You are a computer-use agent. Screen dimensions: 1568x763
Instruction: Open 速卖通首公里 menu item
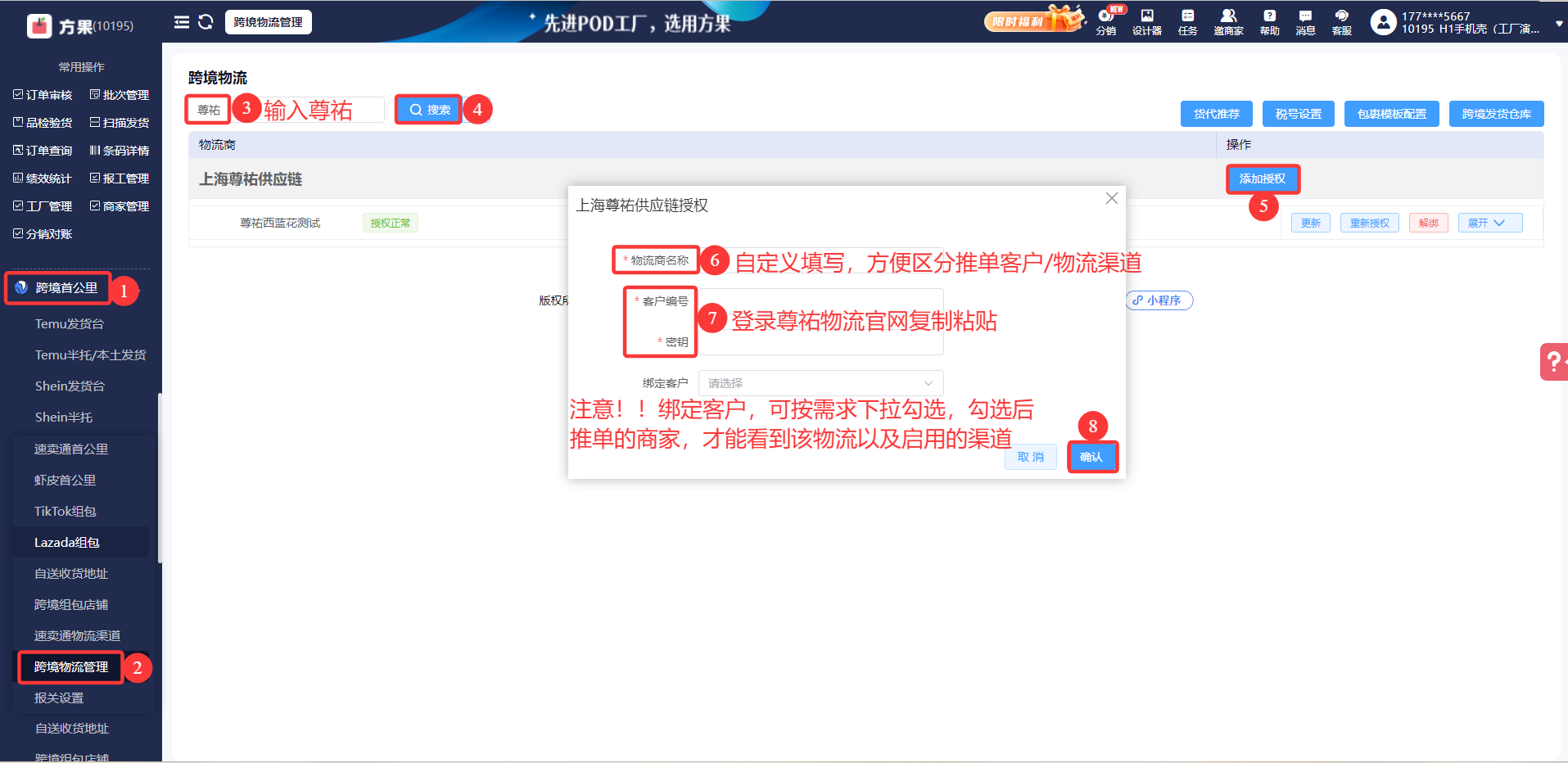click(71, 449)
